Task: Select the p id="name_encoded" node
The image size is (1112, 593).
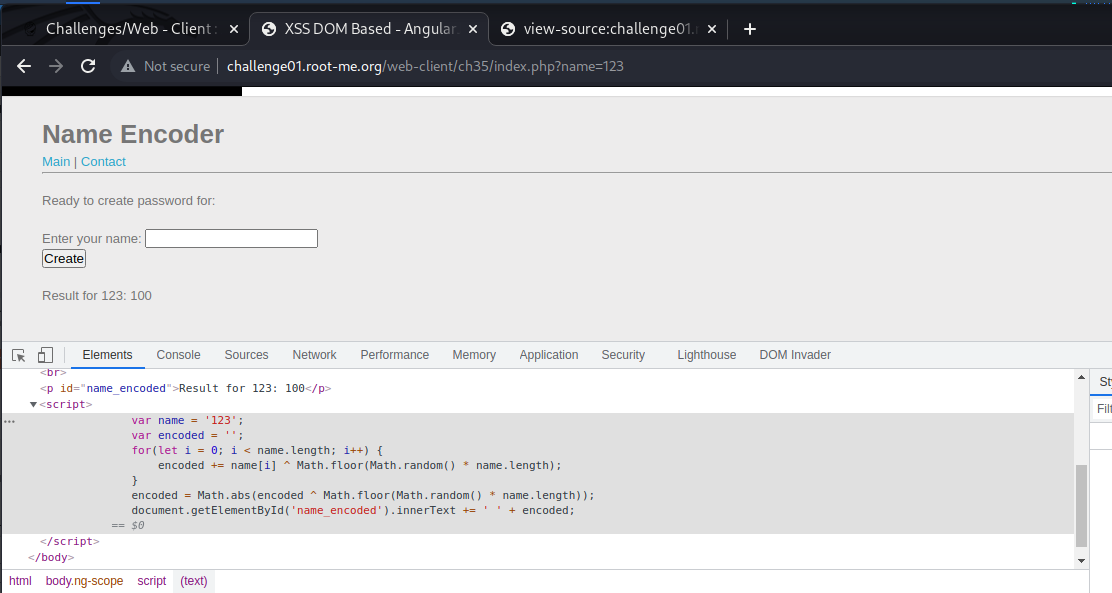Action: [186, 389]
